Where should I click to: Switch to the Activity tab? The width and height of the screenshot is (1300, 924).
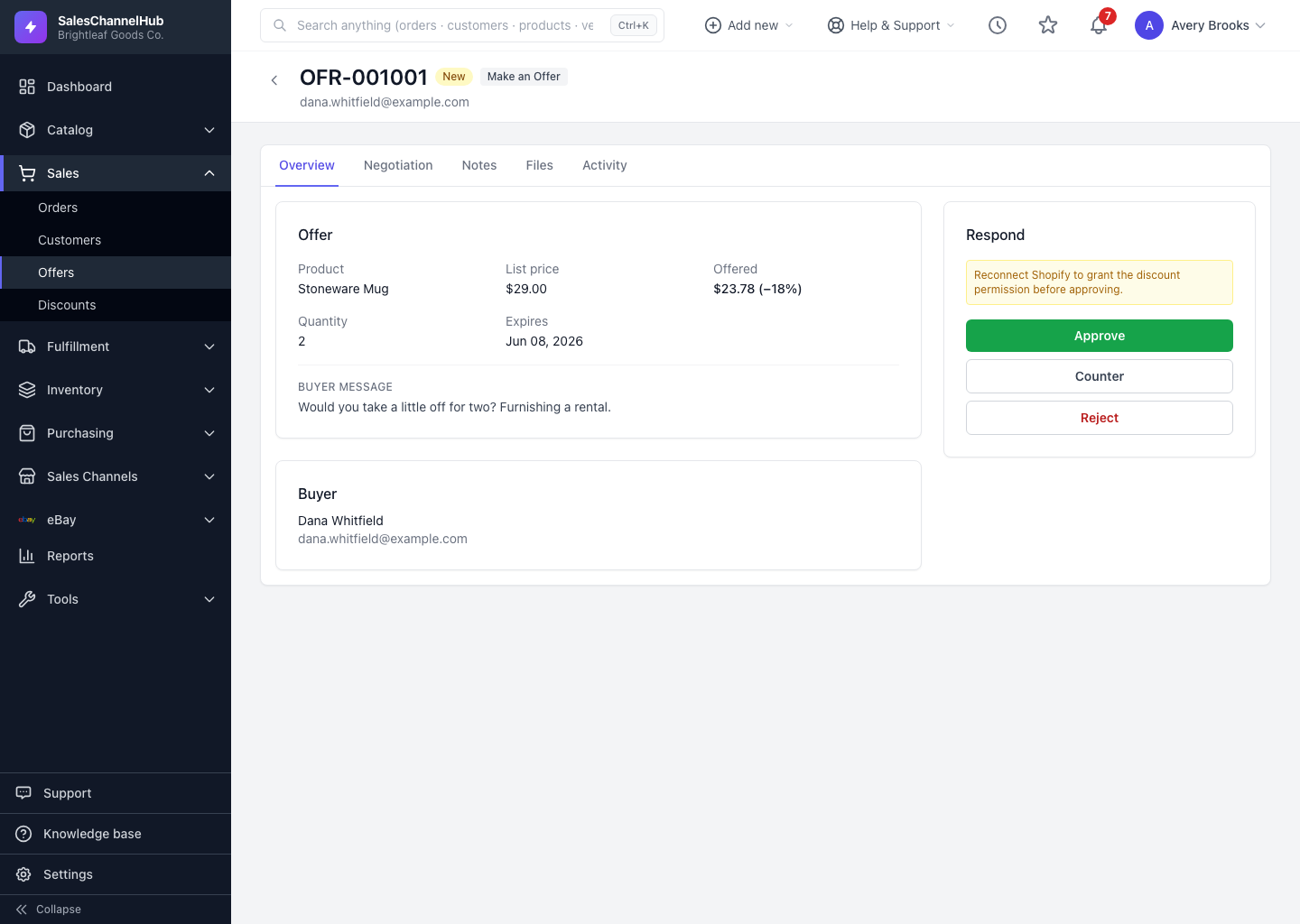(x=605, y=165)
